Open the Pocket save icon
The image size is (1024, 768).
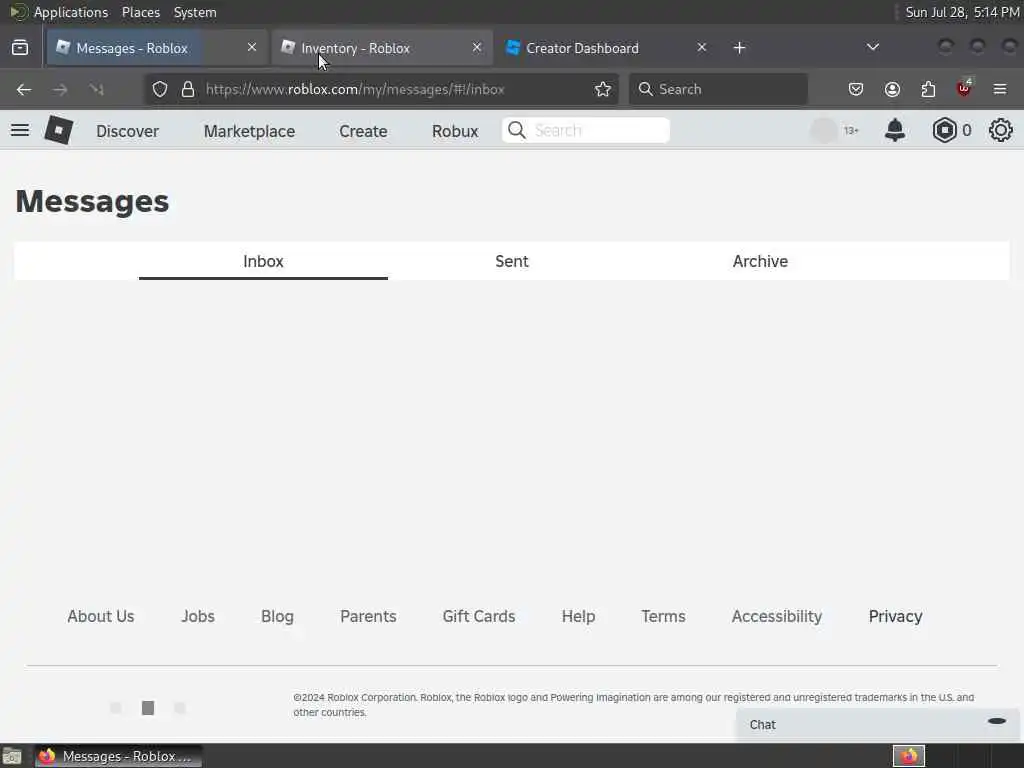click(856, 89)
